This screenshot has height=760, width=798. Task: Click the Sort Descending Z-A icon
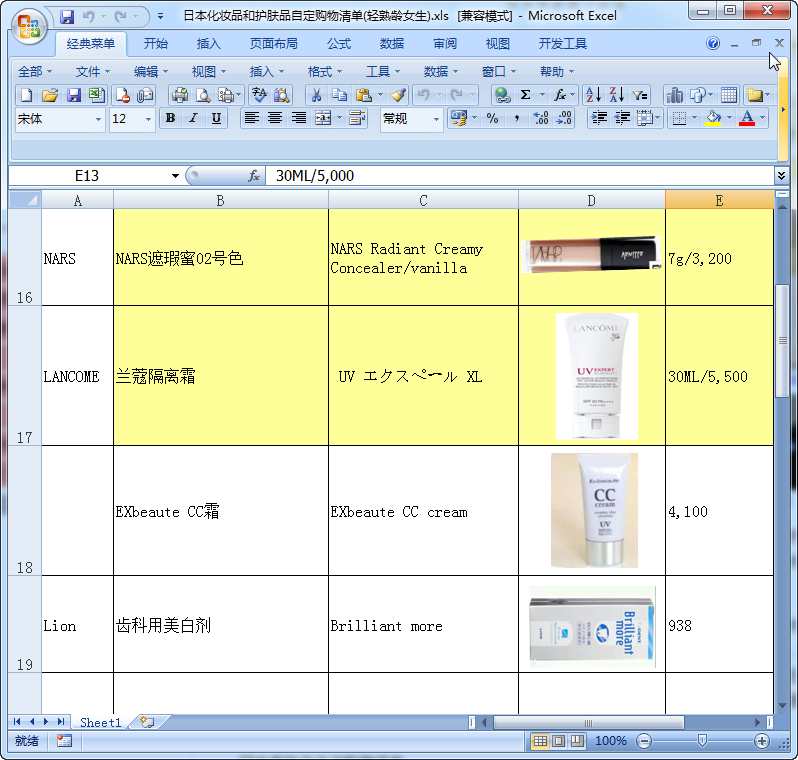coord(617,95)
